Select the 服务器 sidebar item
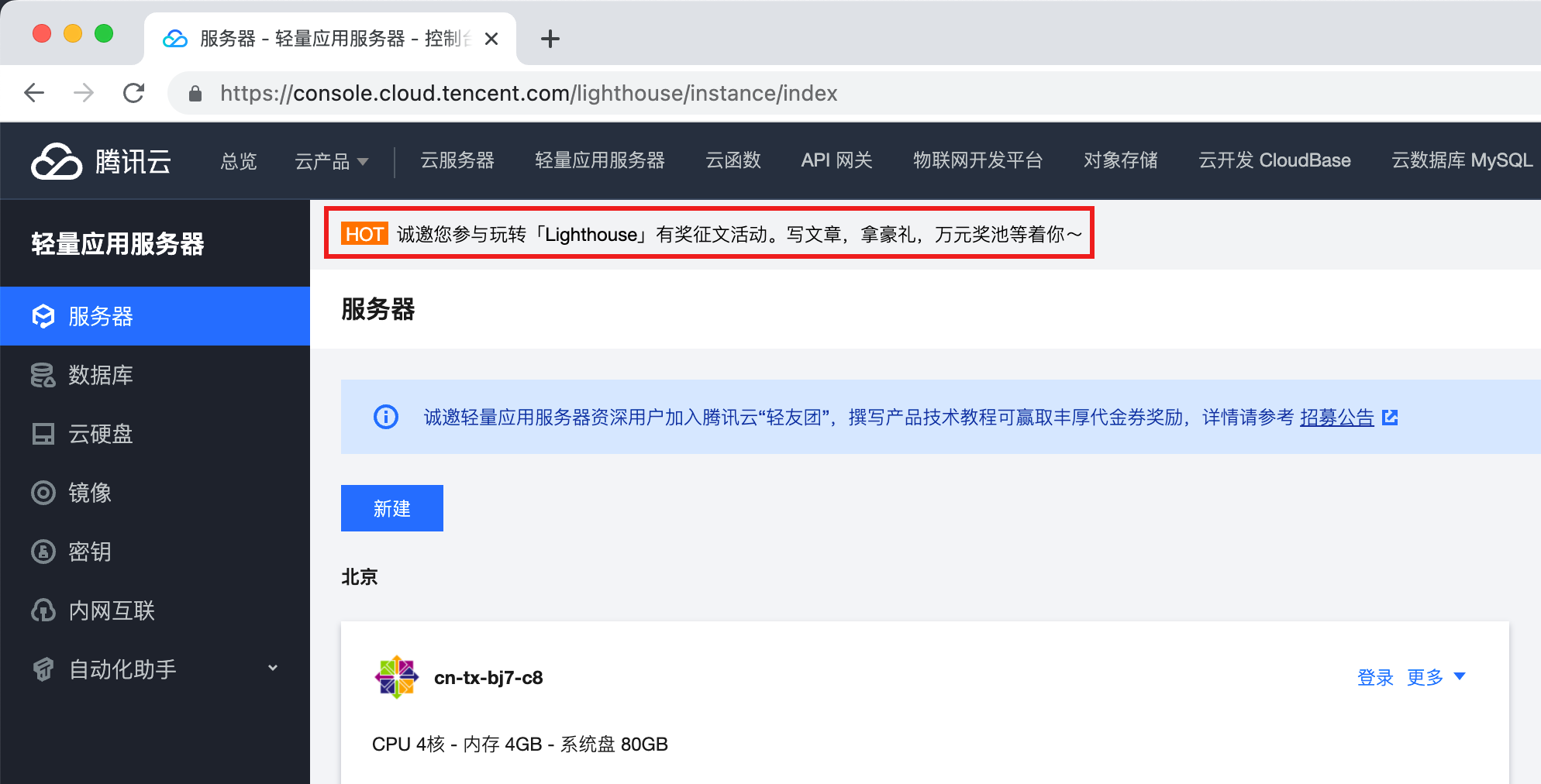This screenshot has width=1541, height=784. [155, 316]
